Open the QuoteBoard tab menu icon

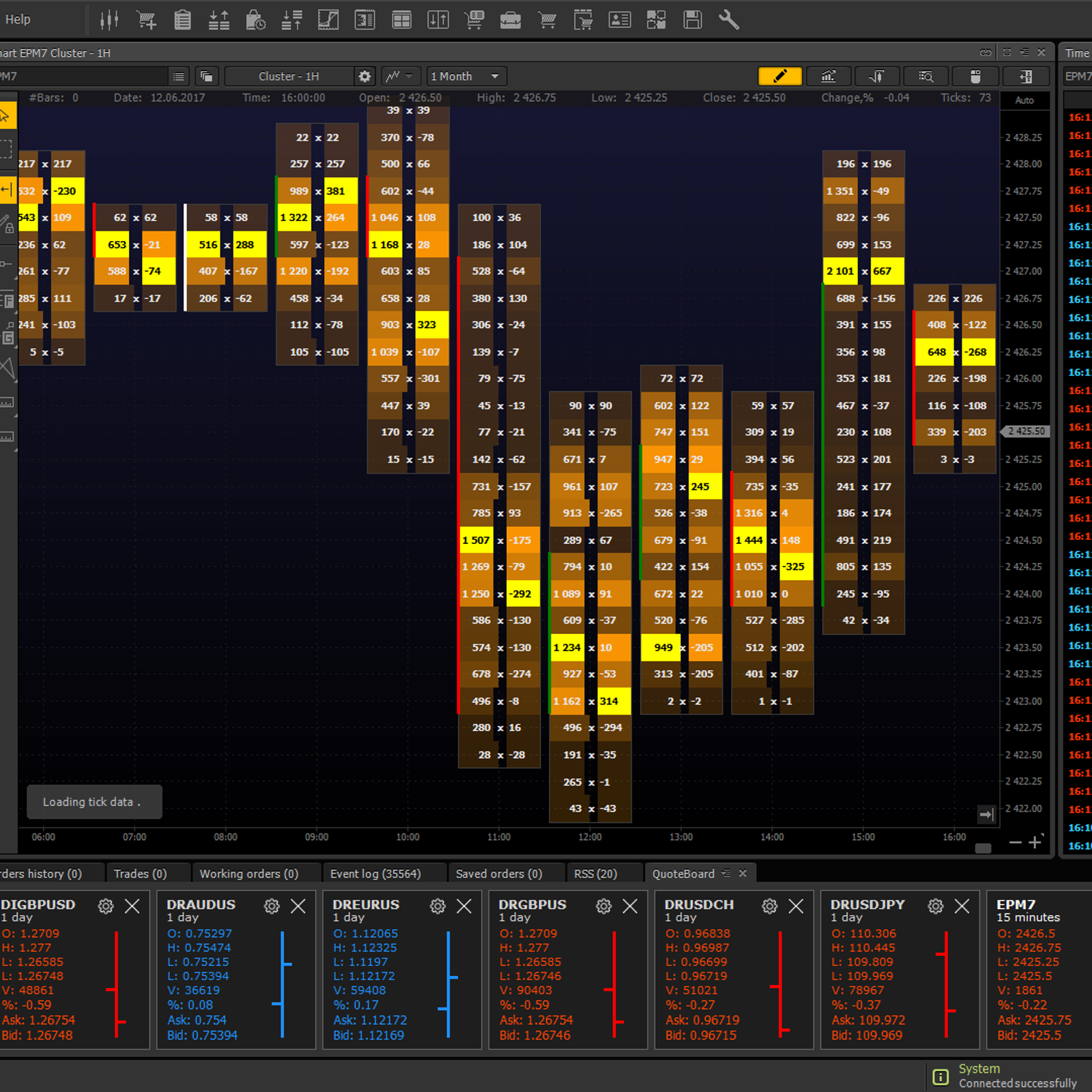pyautogui.click(x=726, y=873)
